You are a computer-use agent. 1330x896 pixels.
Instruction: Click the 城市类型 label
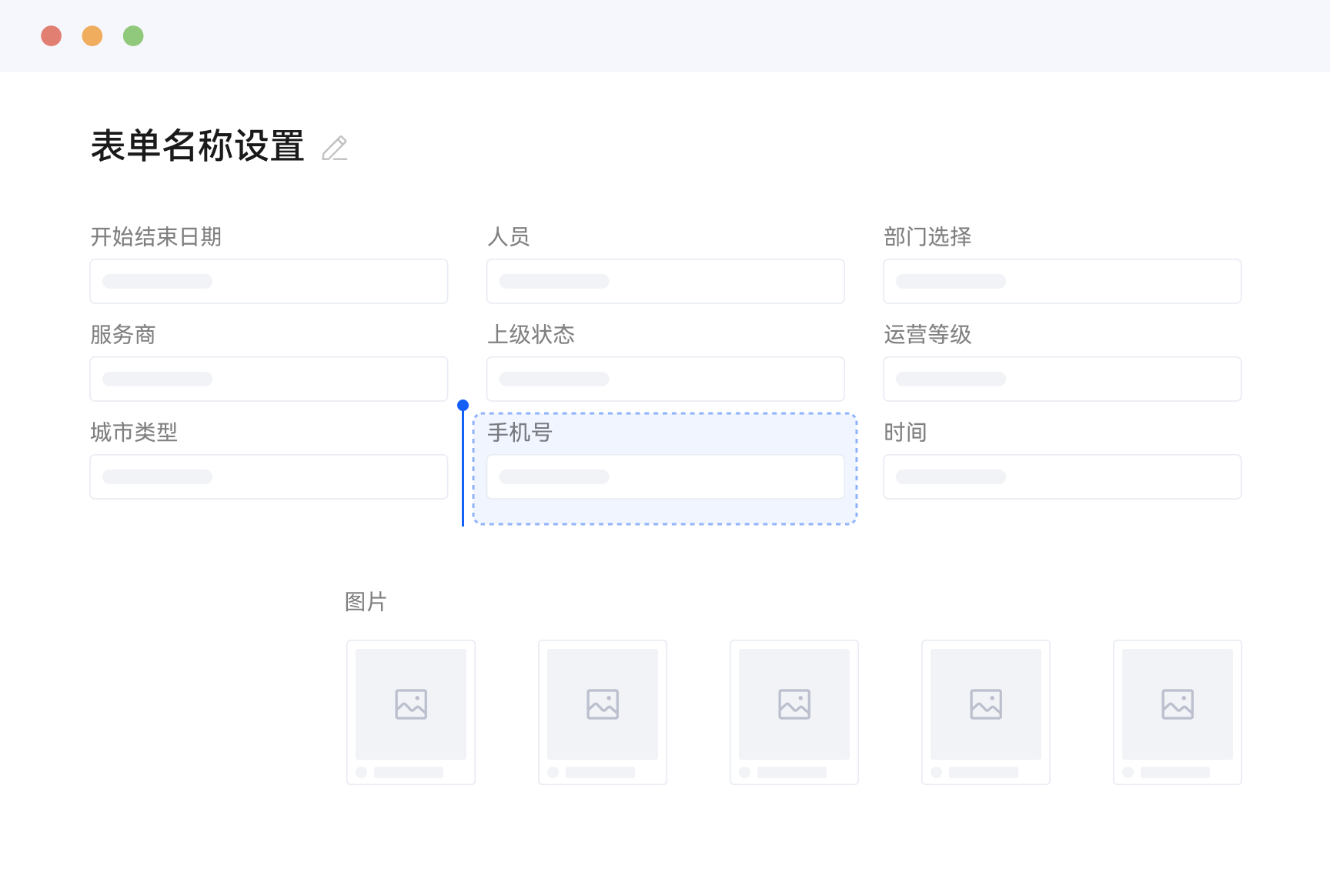point(134,433)
